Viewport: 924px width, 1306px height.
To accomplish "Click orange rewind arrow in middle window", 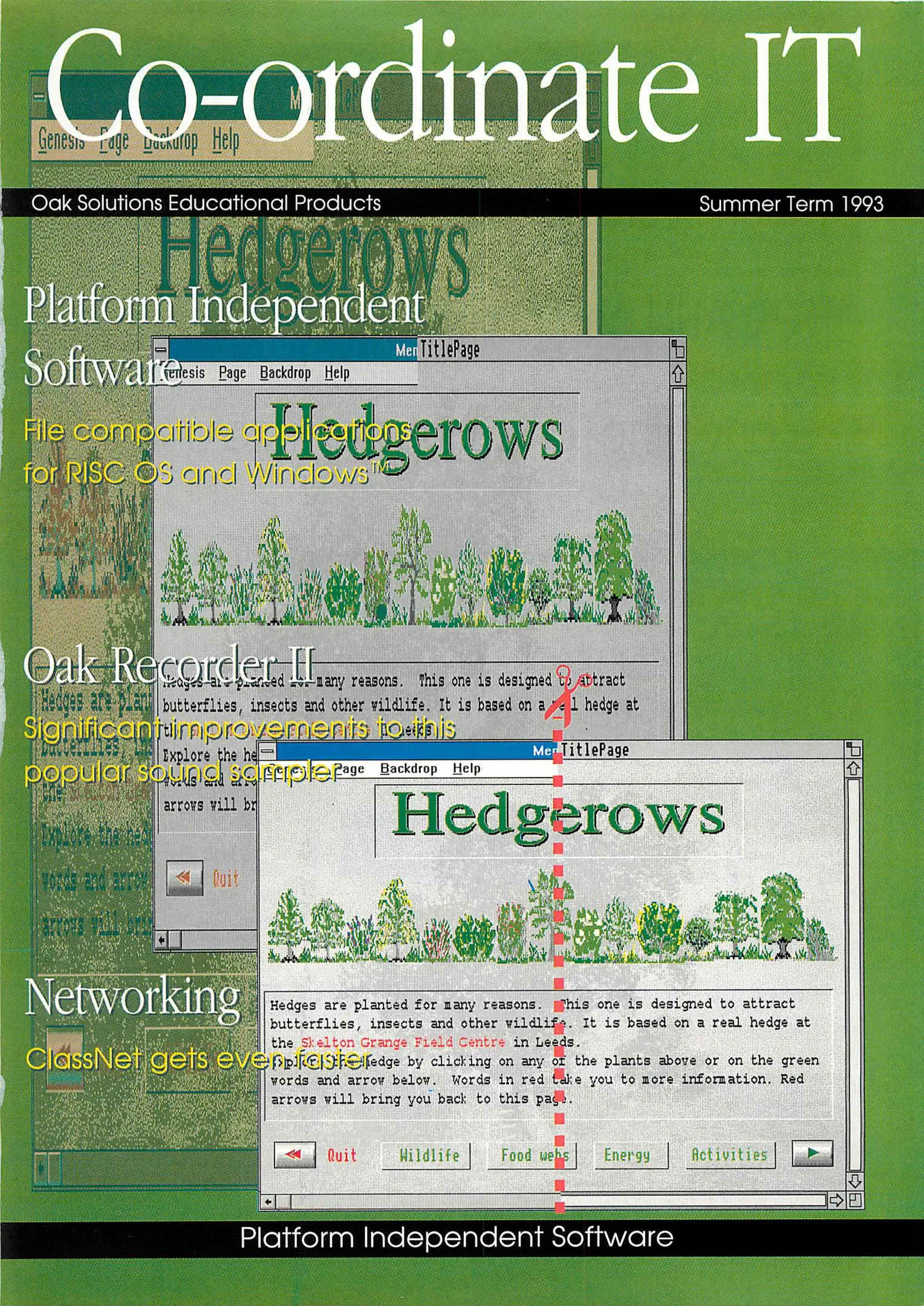I will [x=184, y=877].
